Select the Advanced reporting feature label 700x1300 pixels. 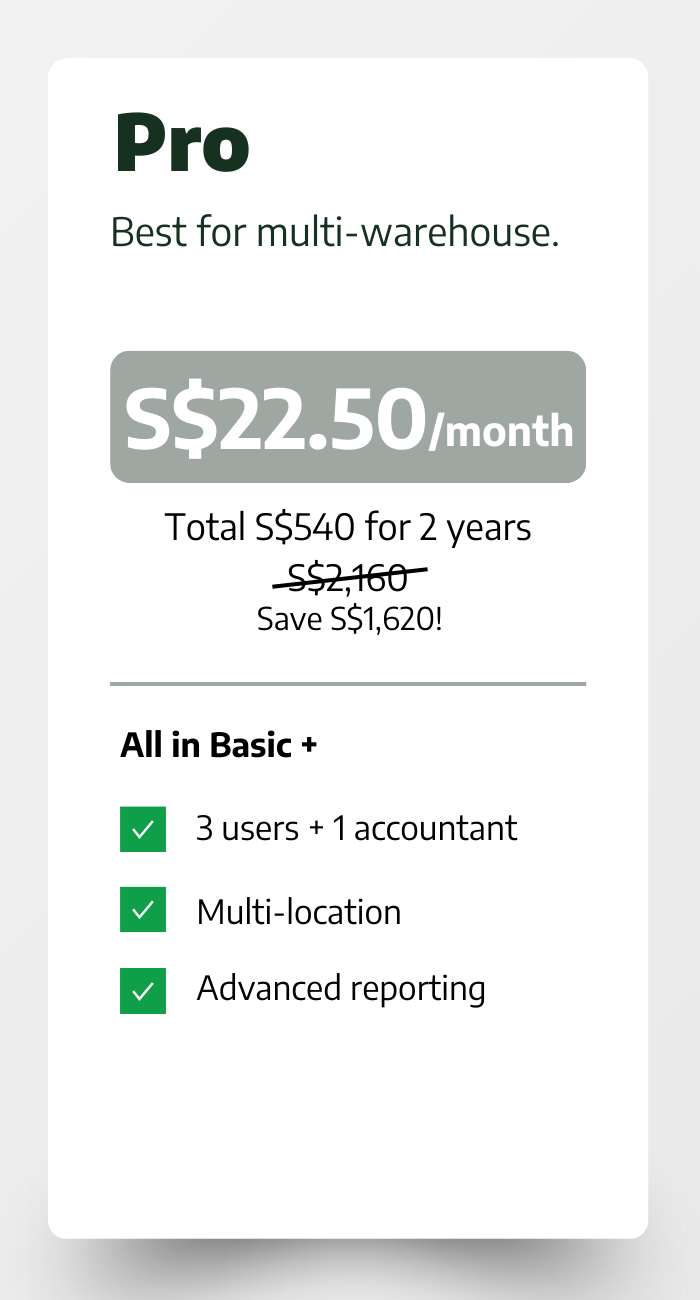[340, 989]
